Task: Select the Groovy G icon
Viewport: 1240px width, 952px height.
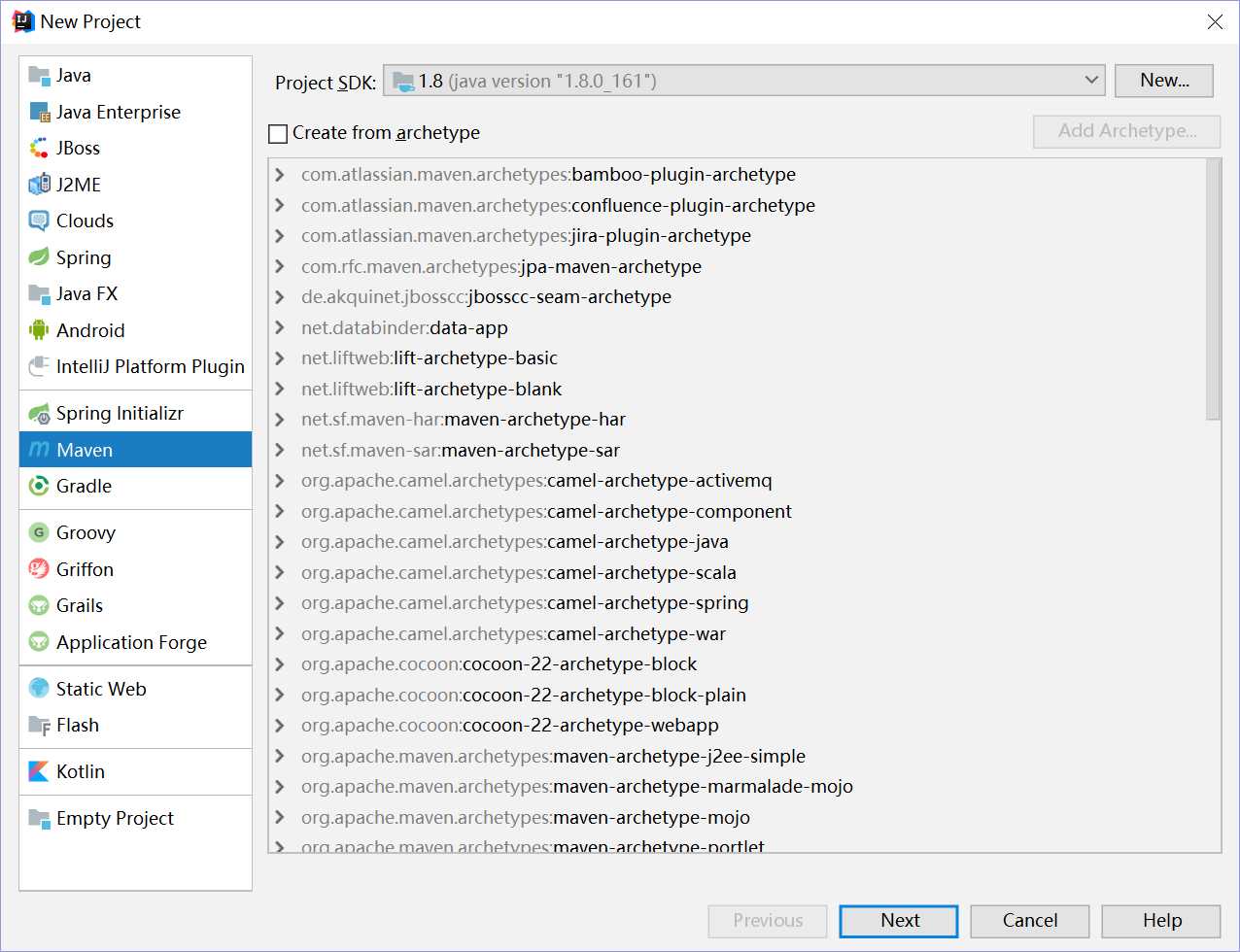Action: (39, 533)
